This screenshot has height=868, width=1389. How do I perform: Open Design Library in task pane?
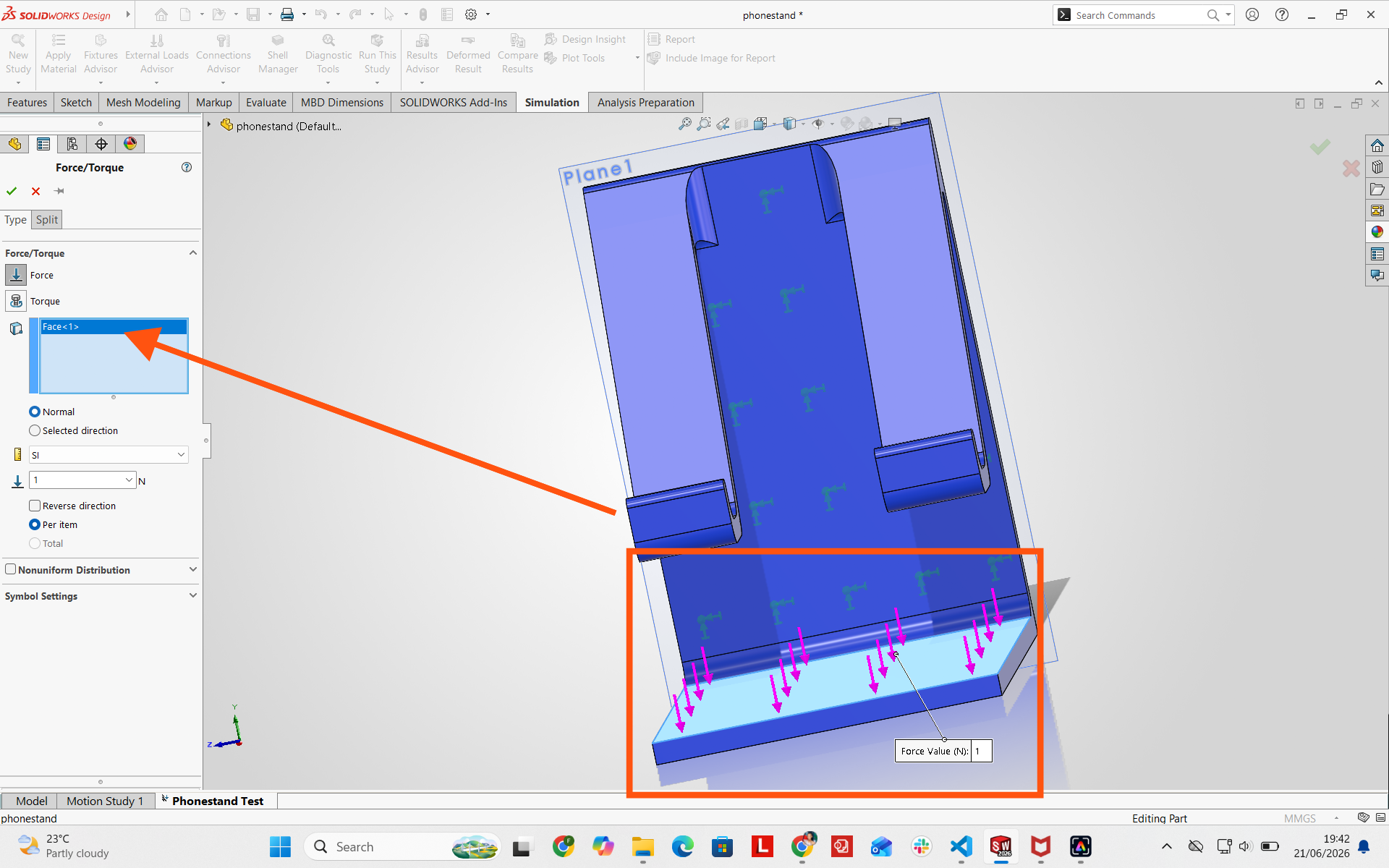1377,167
